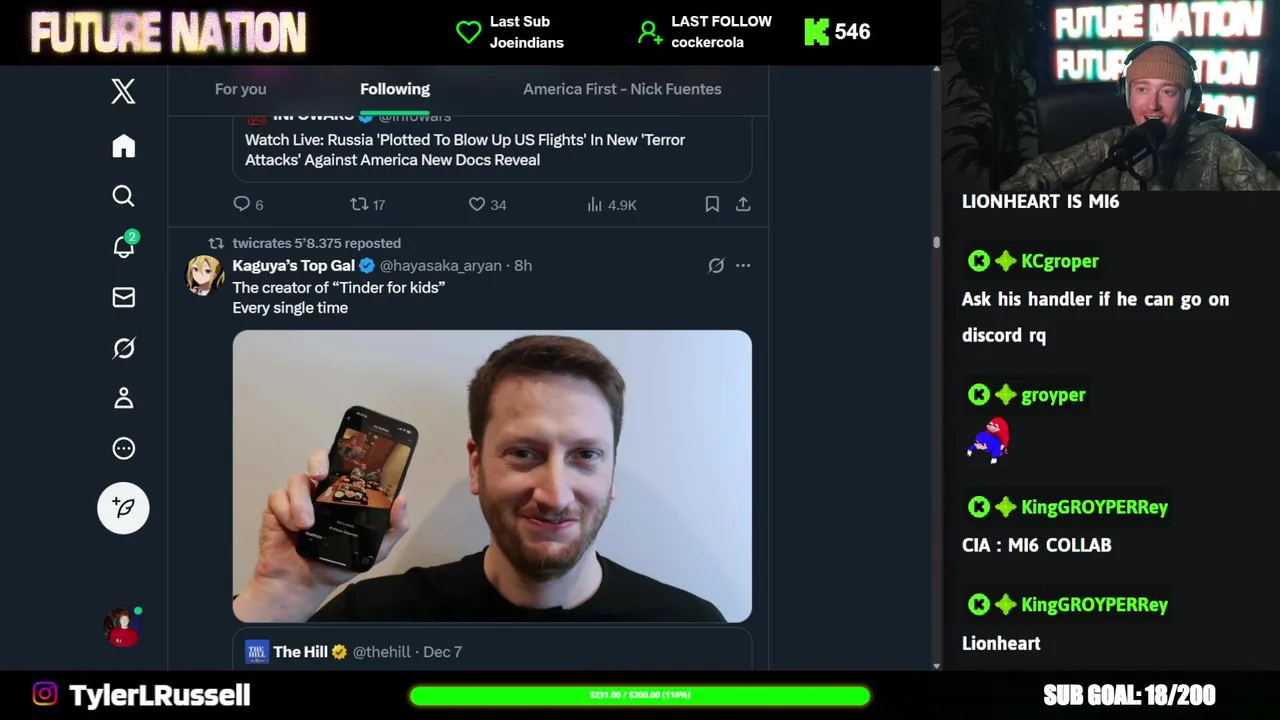1280x720 pixels.
Task: Open the @hayasaka_aryan profile link
Action: click(x=440, y=265)
